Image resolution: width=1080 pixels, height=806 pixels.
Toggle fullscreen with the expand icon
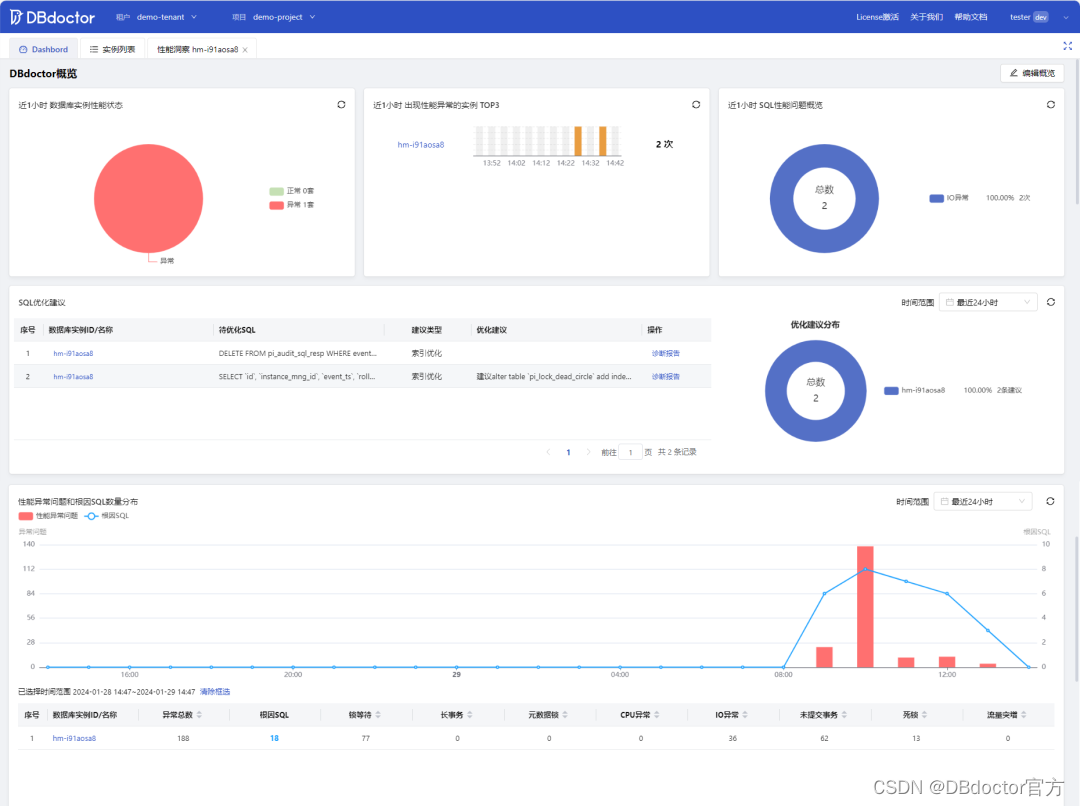[1067, 46]
